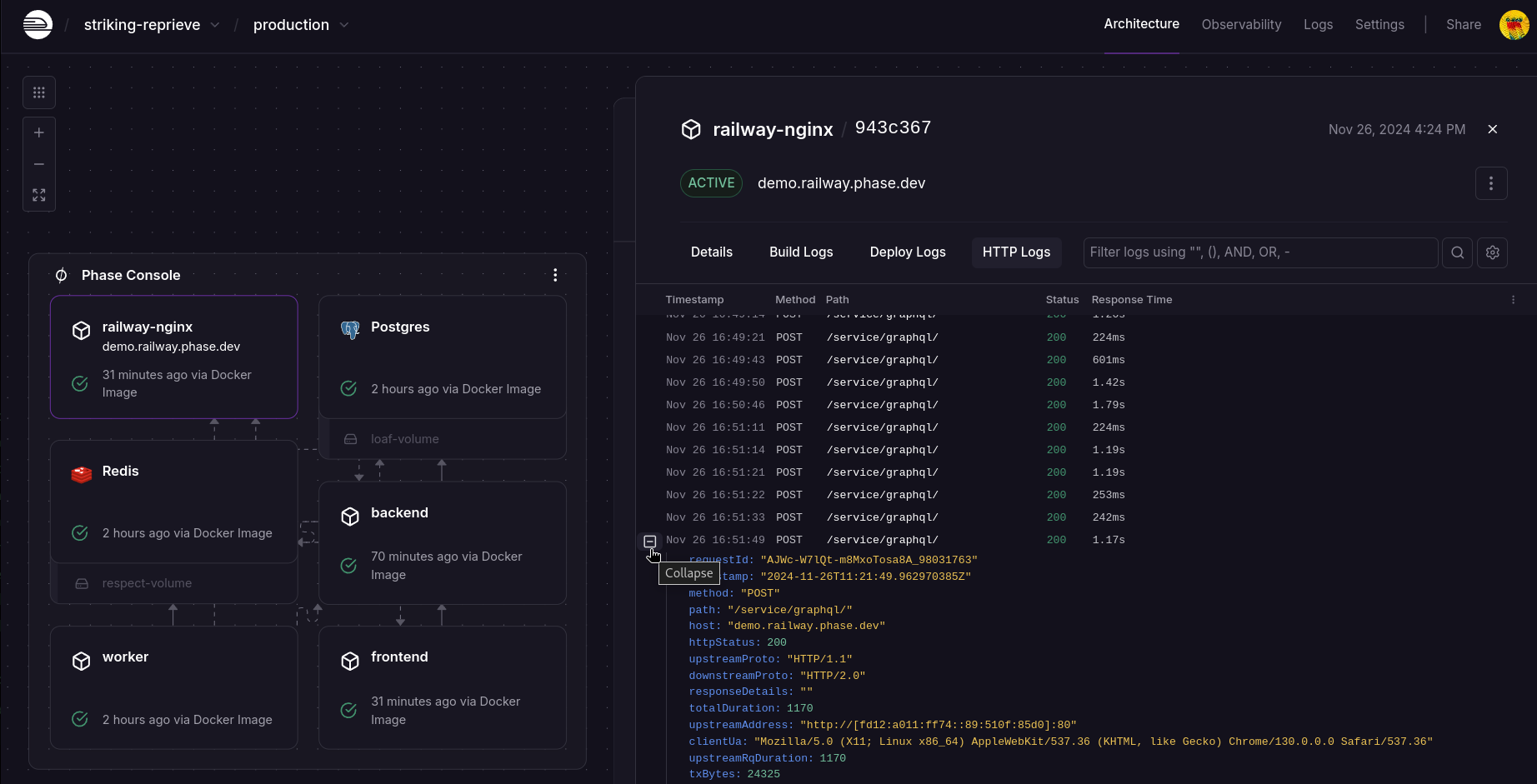
Task: Open the grid layout icon on the canvas toolbar
Action: [38, 92]
